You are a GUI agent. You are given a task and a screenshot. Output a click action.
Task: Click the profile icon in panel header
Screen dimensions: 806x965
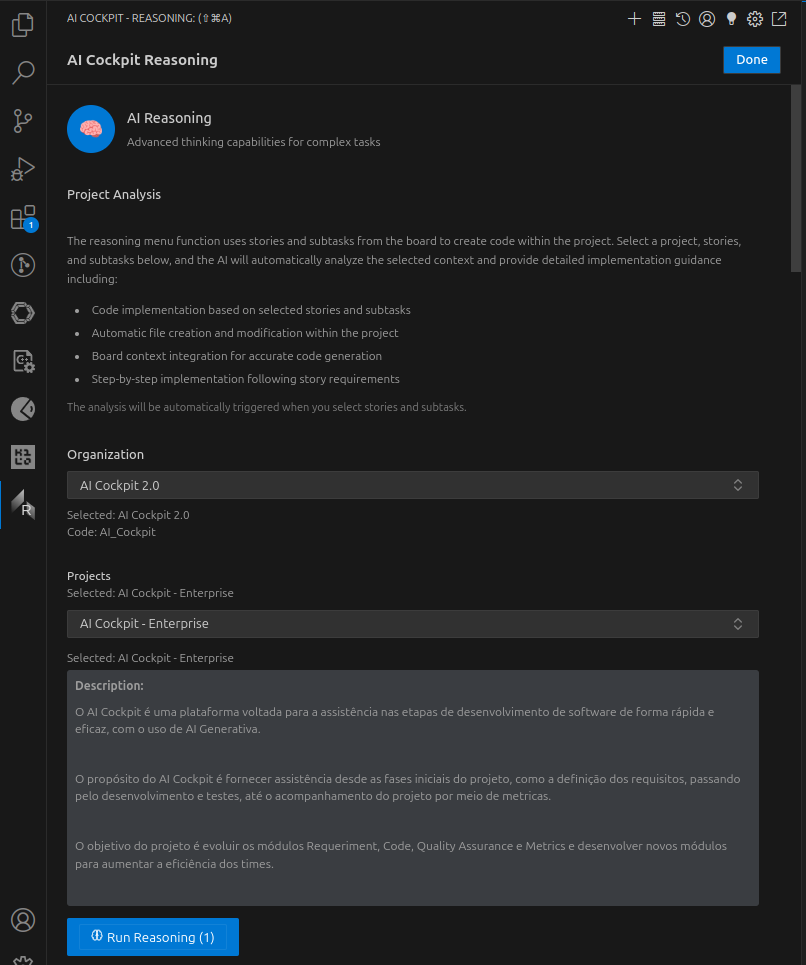tap(707, 18)
